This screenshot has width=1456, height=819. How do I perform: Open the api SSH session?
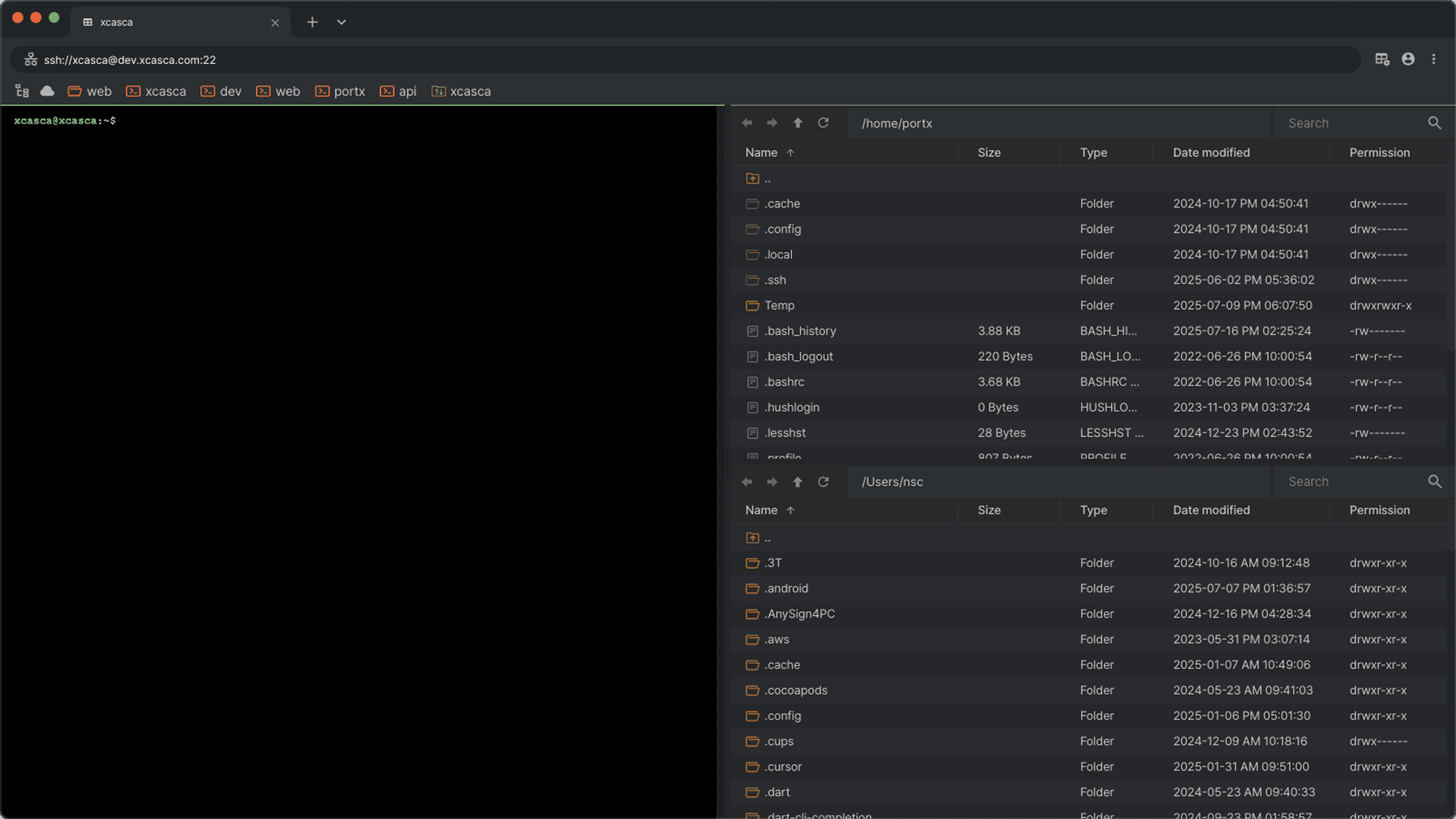tap(398, 91)
